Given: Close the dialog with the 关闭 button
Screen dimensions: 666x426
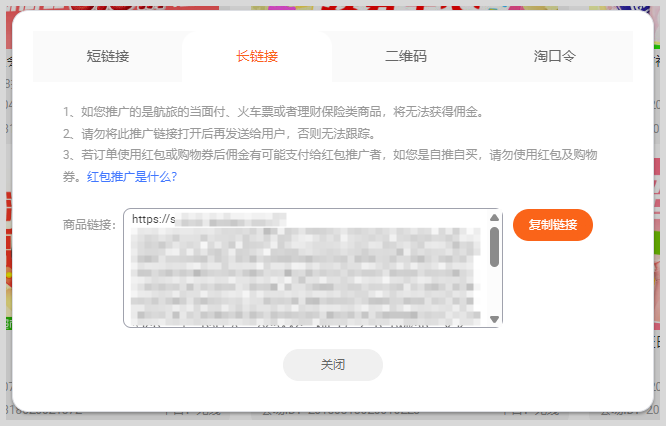Looking at the screenshot, I should tap(333, 365).
